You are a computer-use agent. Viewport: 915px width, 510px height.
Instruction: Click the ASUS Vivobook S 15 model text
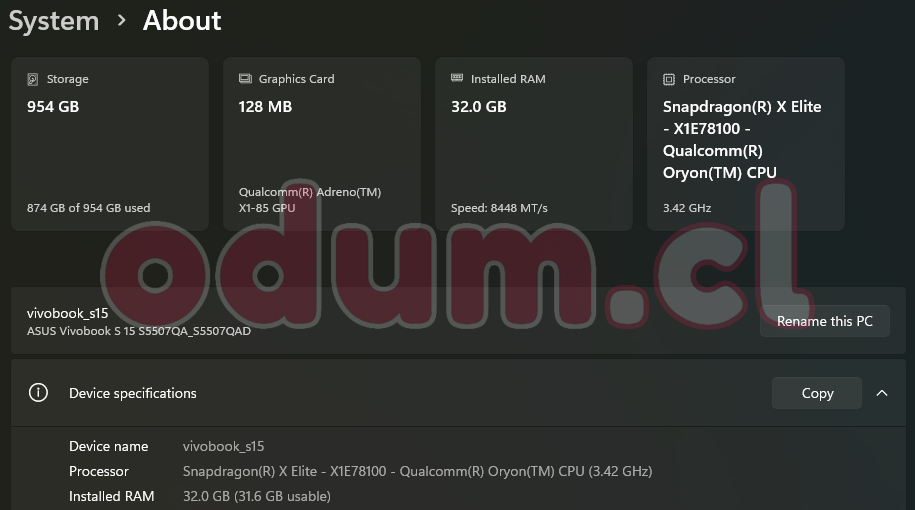point(139,331)
